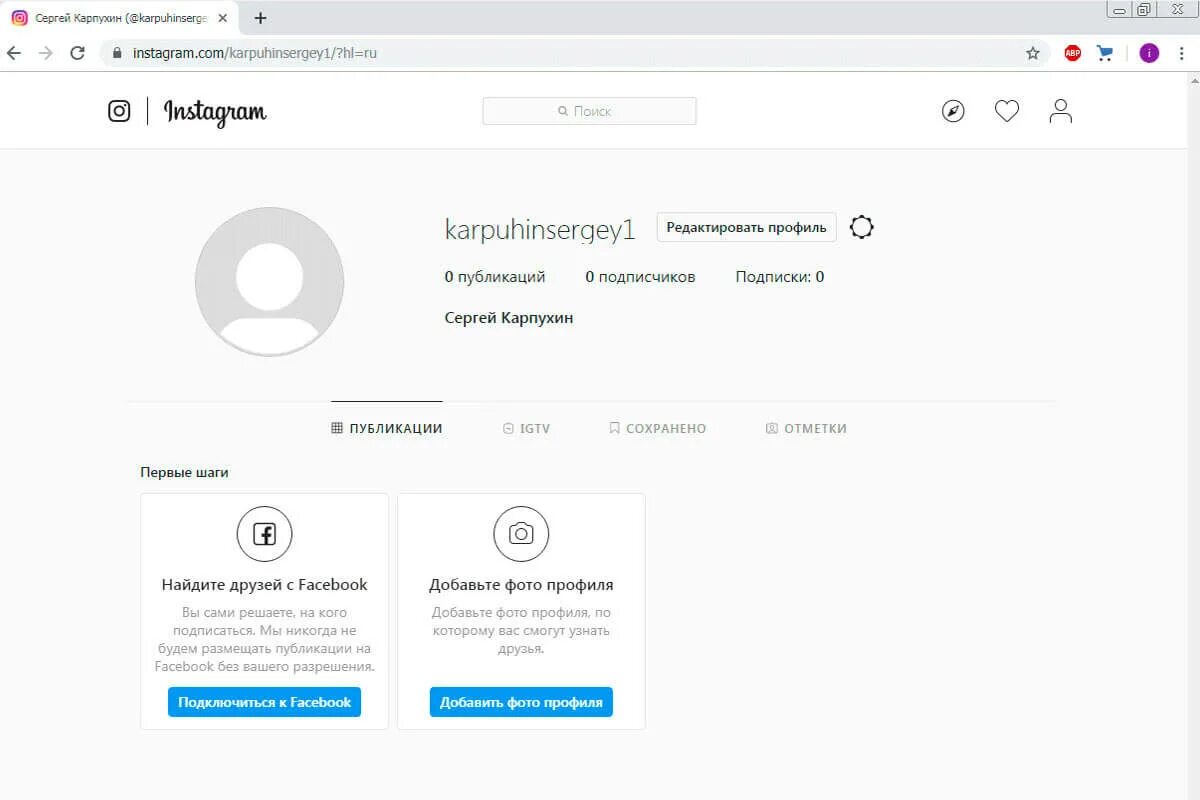Click the Найдите друзей с Facebook heading

point(265,585)
